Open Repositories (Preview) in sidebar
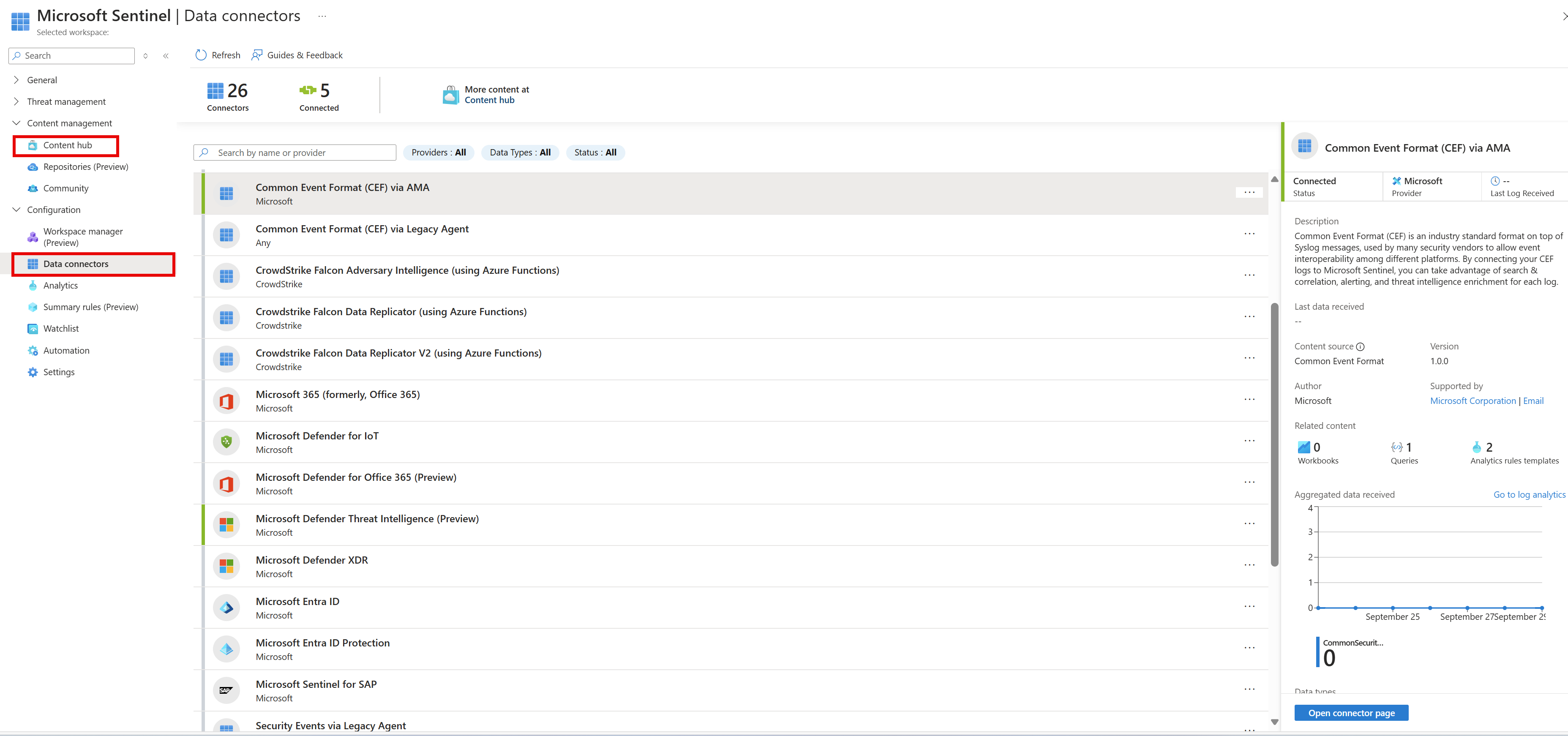This screenshot has width=1568, height=736. pyautogui.click(x=86, y=167)
